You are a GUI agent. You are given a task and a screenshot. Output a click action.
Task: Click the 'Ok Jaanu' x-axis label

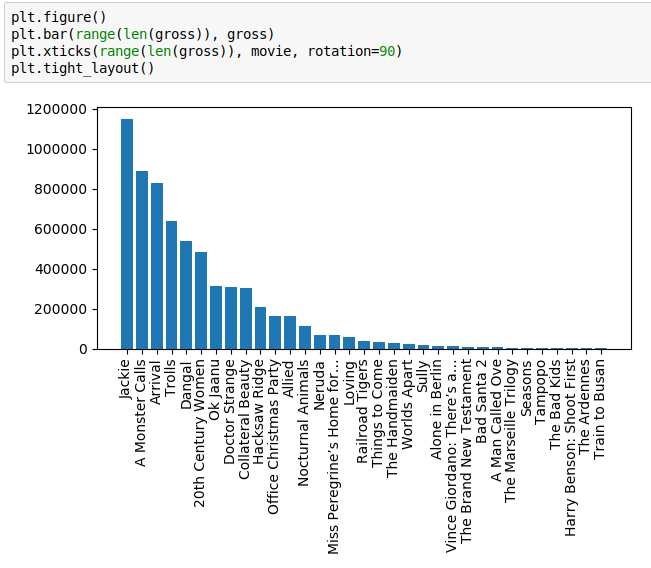pos(214,390)
